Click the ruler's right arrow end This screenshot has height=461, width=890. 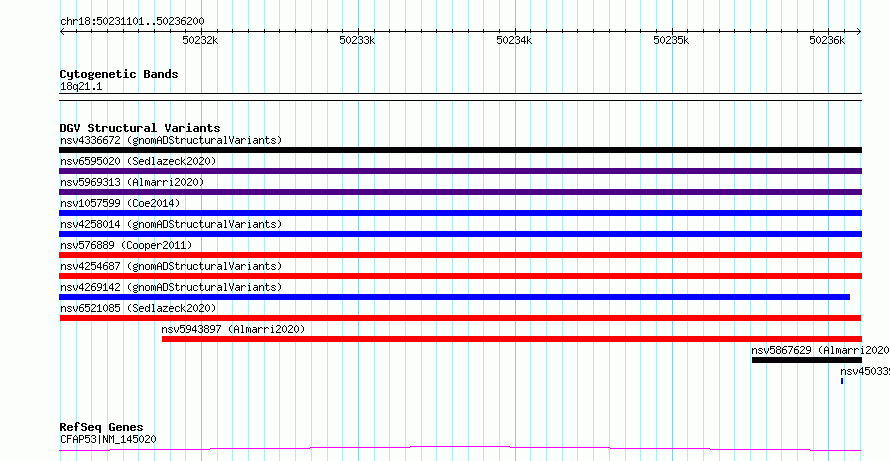[859, 32]
